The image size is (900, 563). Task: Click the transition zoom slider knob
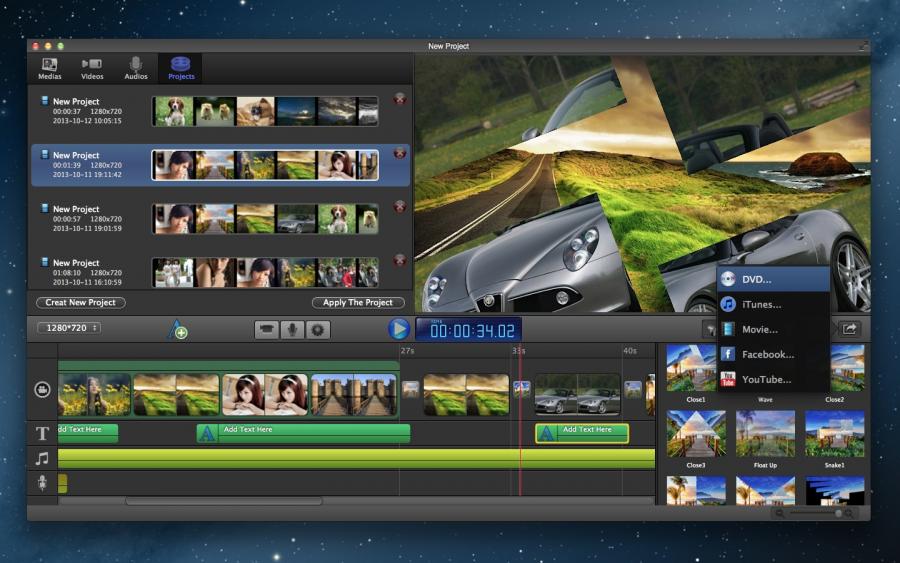tap(838, 513)
